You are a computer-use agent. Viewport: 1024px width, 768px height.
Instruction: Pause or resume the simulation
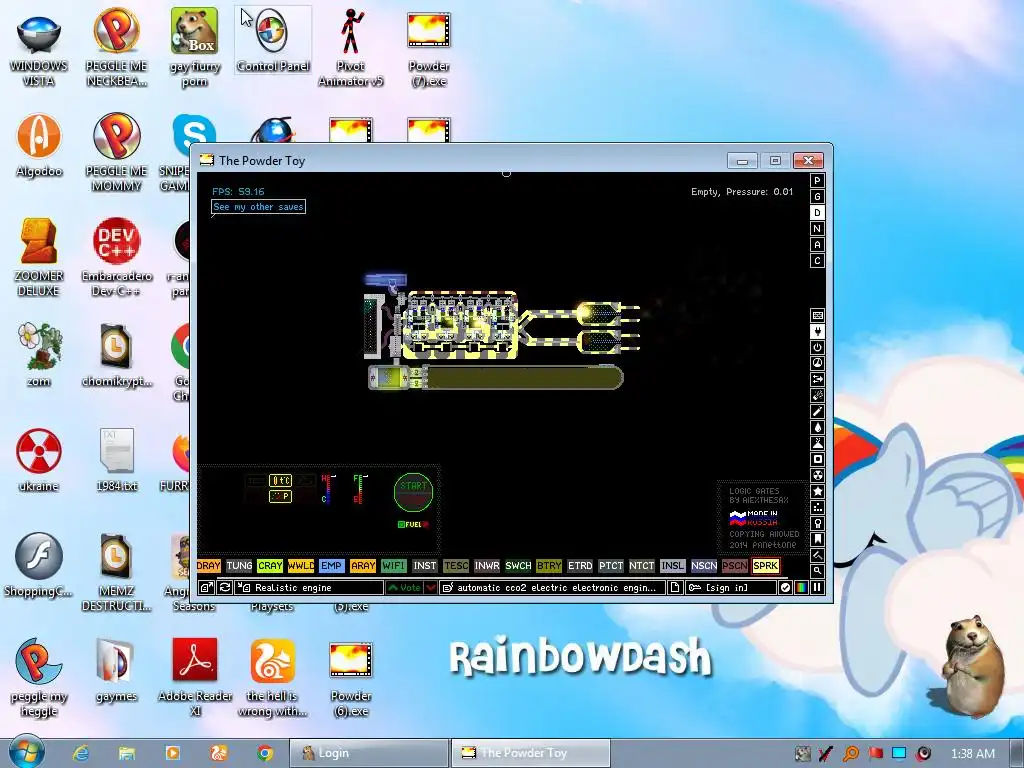[x=817, y=588]
